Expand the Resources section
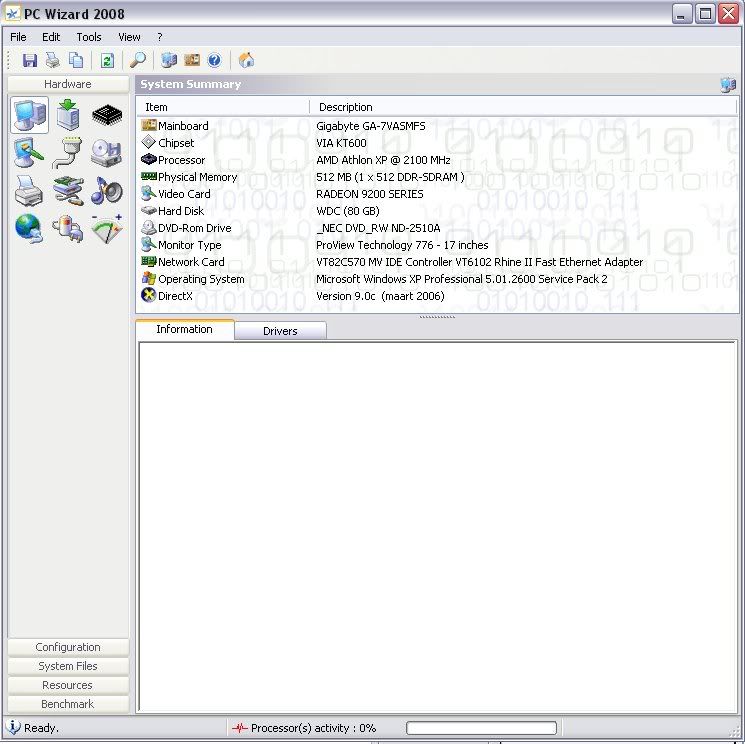The height and width of the screenshot is (744, 745). coord(68,685)
